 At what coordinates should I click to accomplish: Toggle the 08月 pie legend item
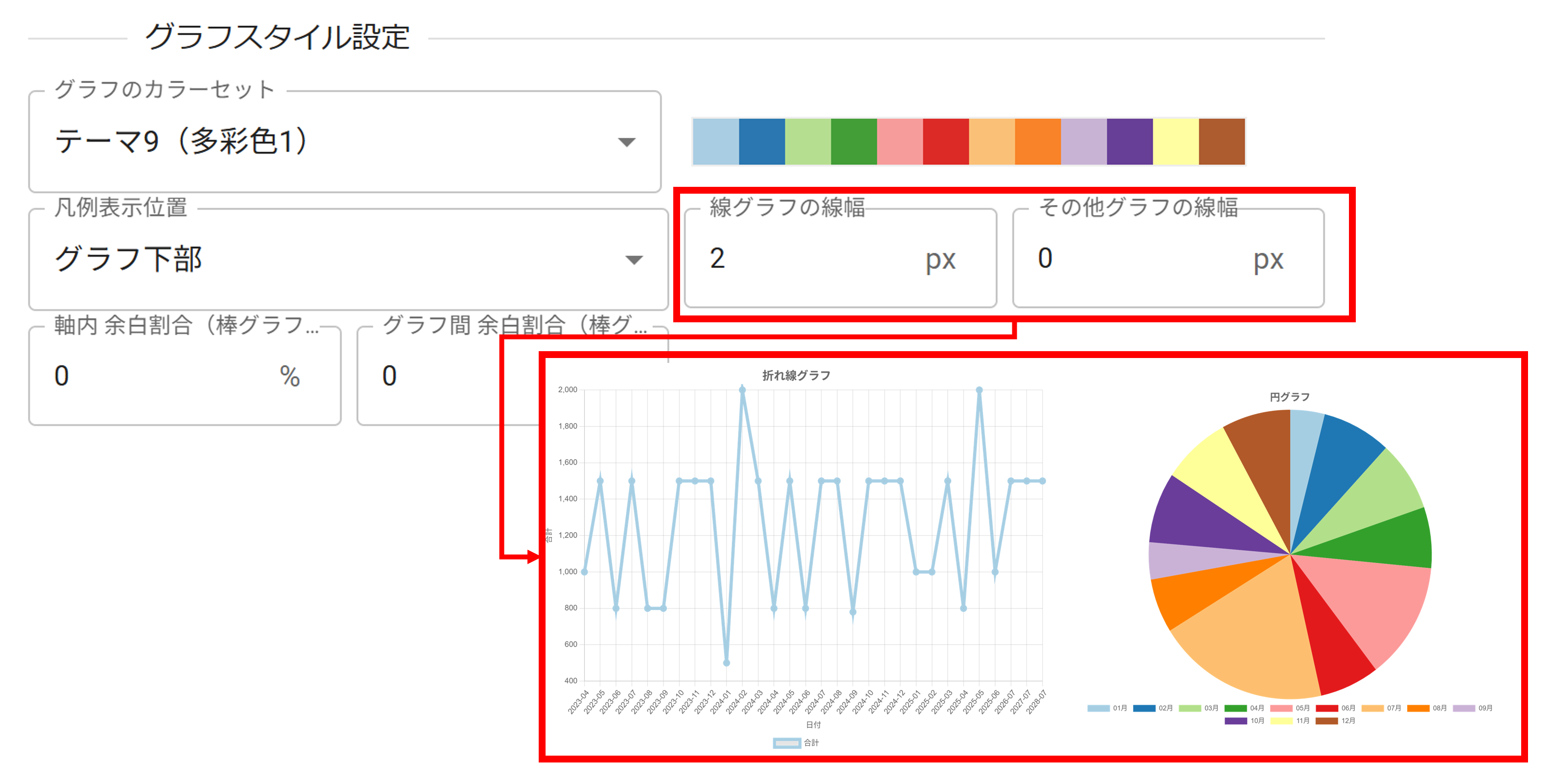pos(1427,708)
